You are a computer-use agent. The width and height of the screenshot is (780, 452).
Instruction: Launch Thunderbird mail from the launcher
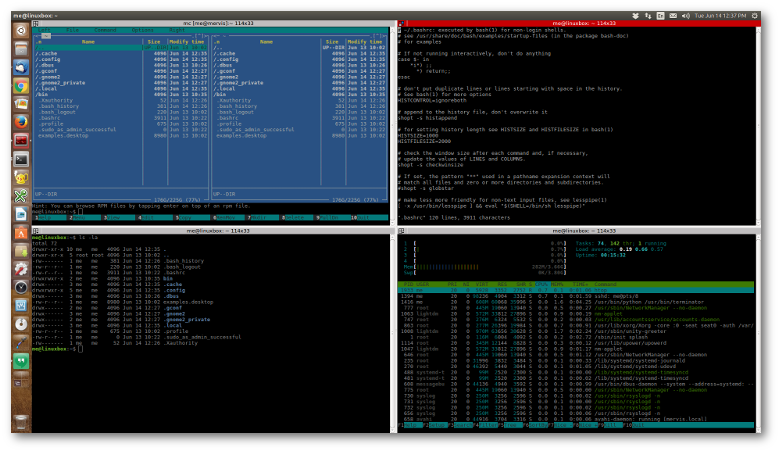(21, 67)
